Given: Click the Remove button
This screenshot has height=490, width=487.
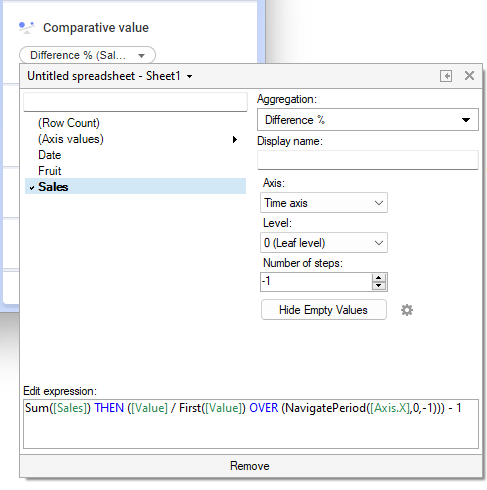Looking at the screenshot, I should [251, 466].
